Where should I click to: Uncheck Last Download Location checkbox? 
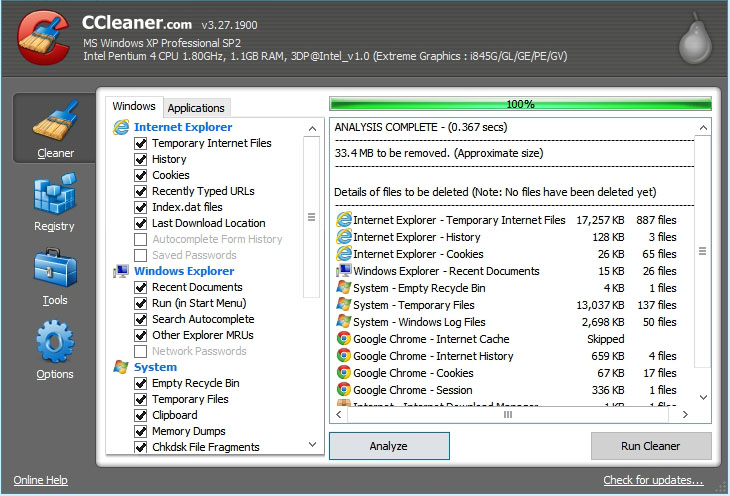(x=141, y=224)
